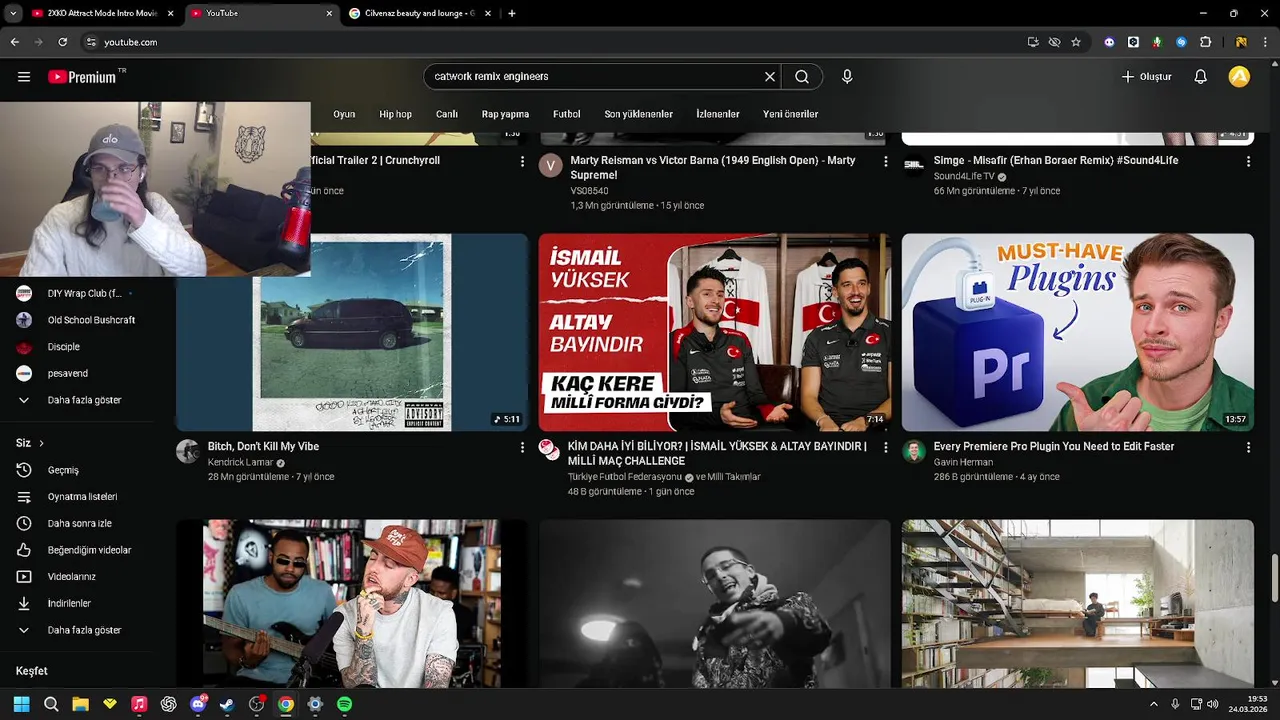
Task: Open the black-and-white rapper thumbnail
Action: point(714,603)
